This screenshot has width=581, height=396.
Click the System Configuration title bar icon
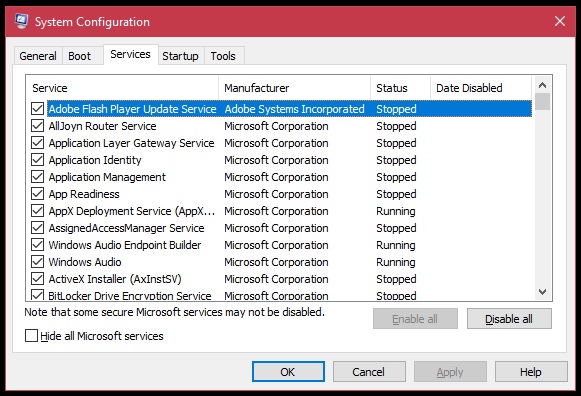tap(21, 21)
